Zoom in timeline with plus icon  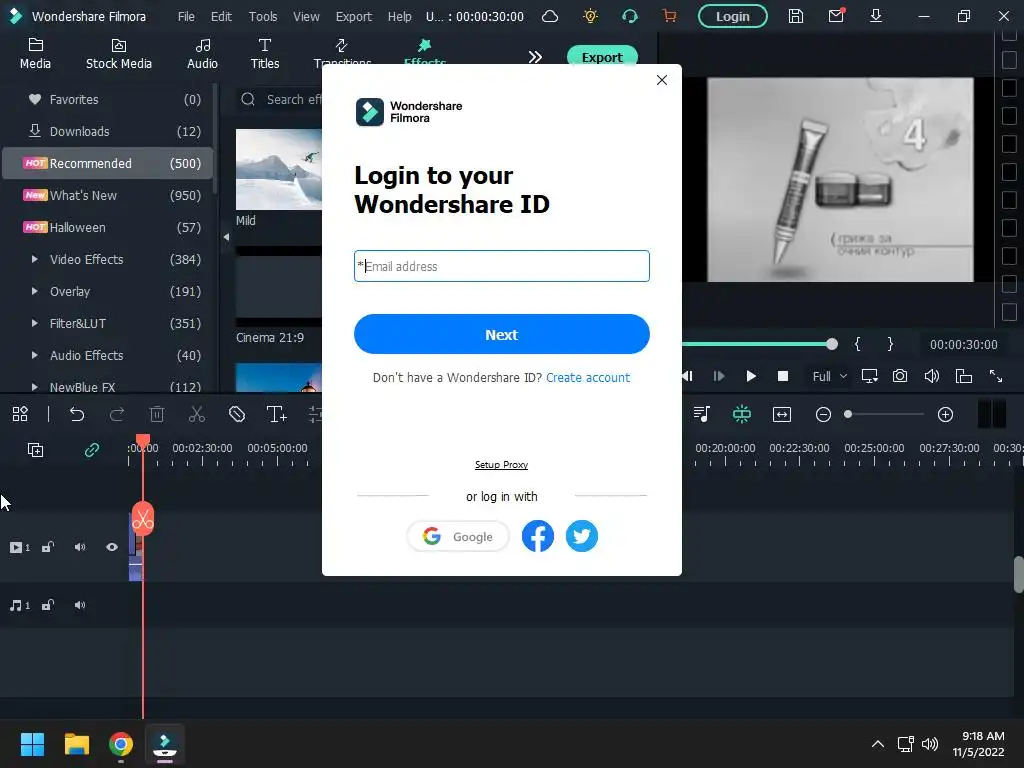(945, 414)
